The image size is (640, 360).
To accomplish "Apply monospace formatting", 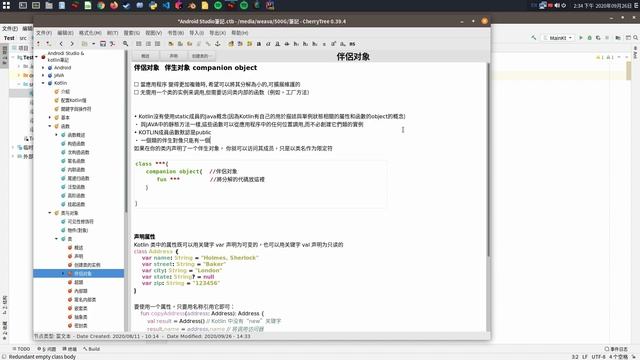I will coord(352,44).
